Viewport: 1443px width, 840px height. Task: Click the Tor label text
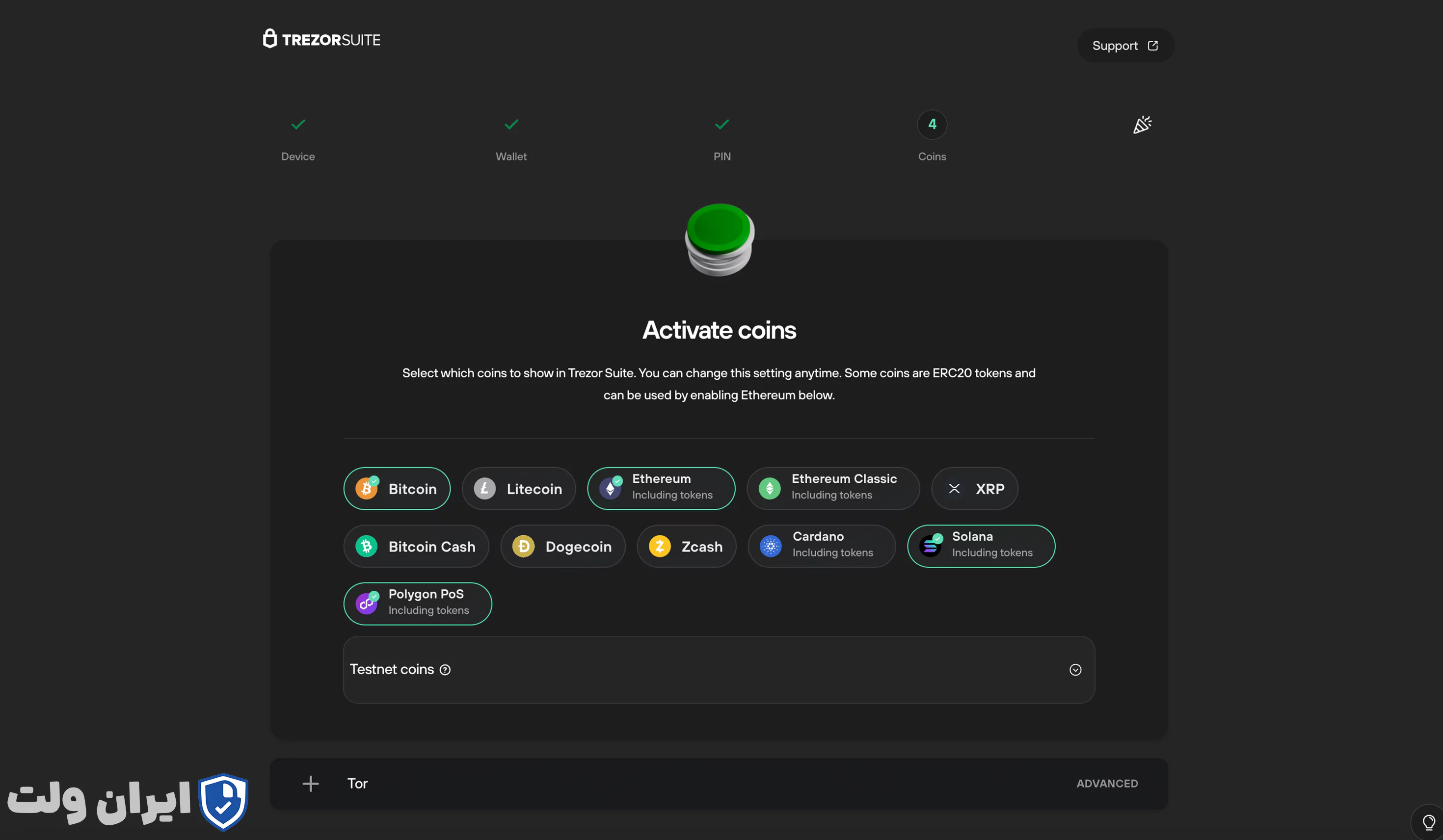tap(357, 783)
